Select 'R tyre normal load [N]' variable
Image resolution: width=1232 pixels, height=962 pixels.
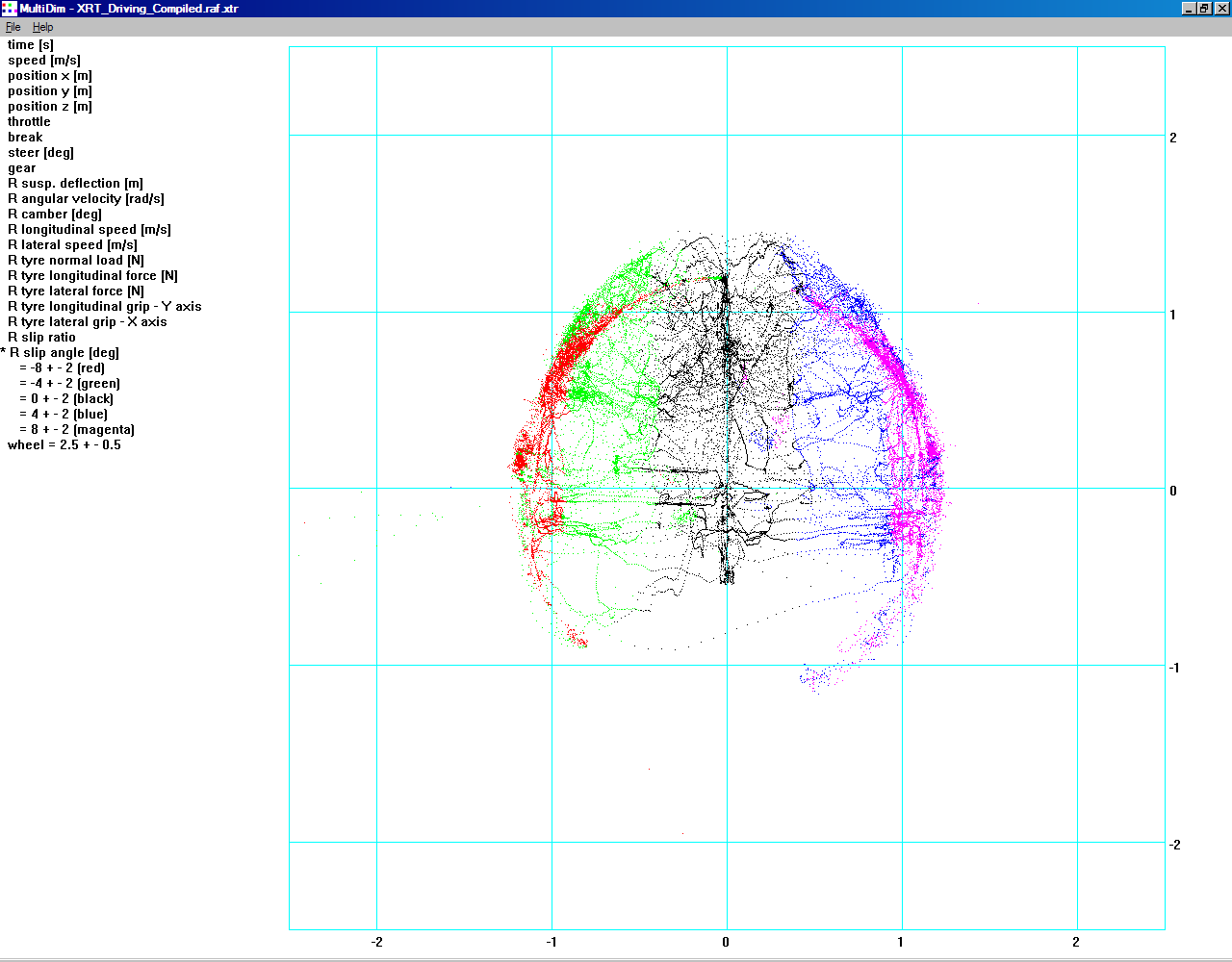pos(76,261)
